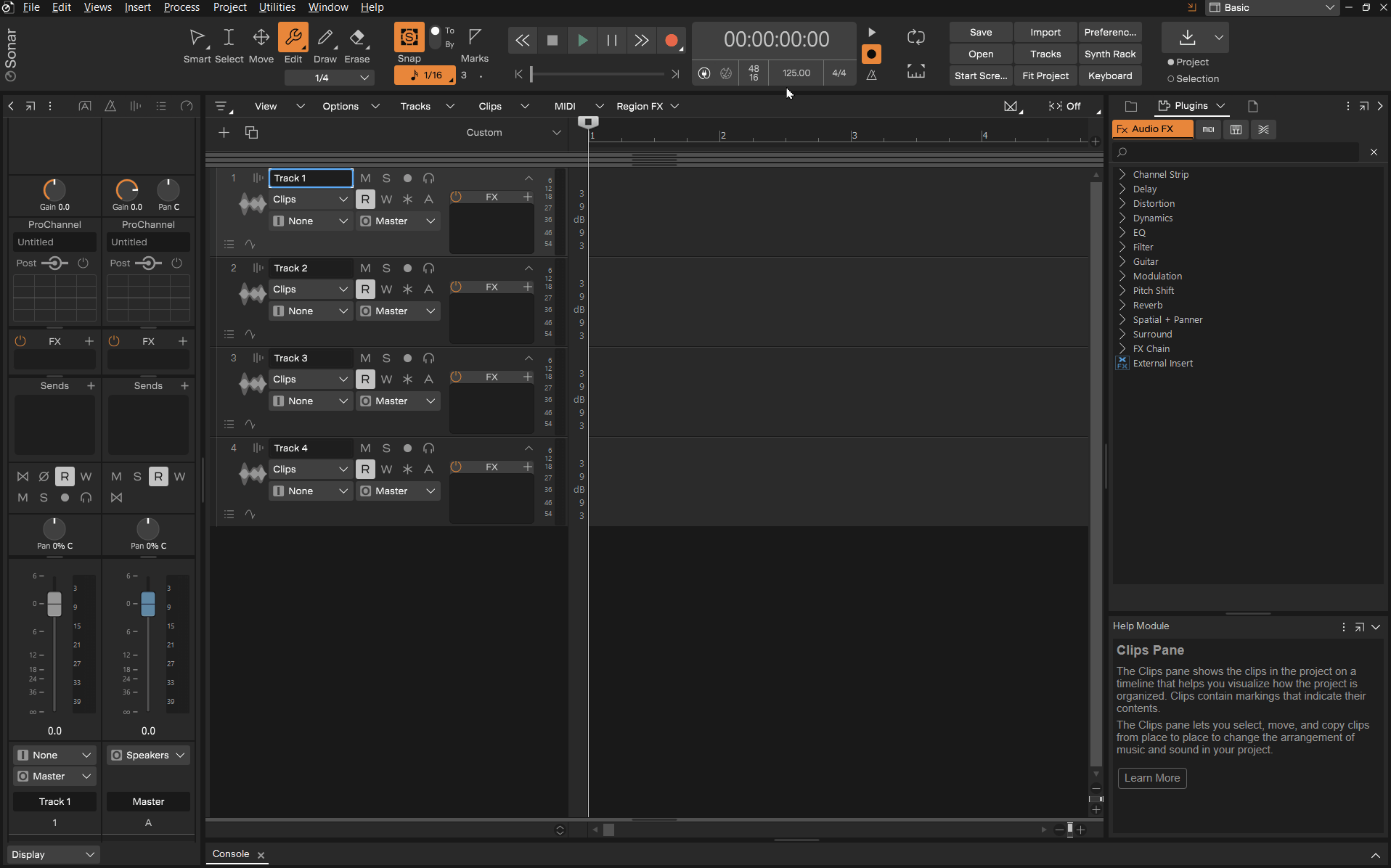Viewport: 1391px width, 868px height.
Task: Open the Master output dropdown on Track 1
Action: (x=397, y=221)
